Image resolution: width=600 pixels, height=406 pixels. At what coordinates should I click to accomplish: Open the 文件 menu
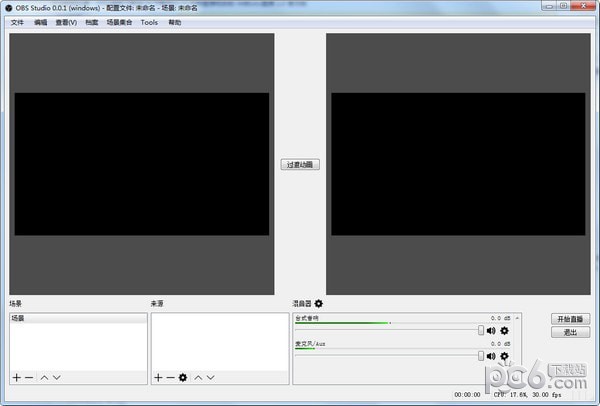coord(17,23)
